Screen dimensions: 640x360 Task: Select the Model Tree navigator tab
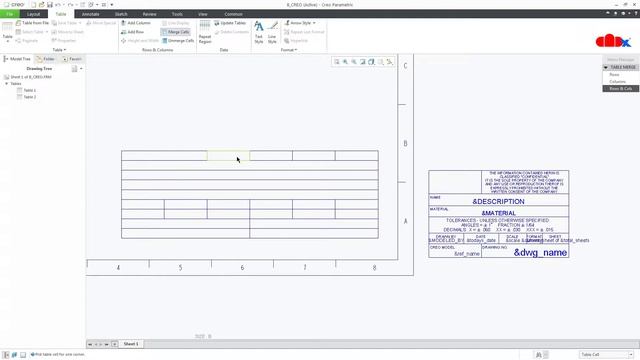(x=17, y=59)
